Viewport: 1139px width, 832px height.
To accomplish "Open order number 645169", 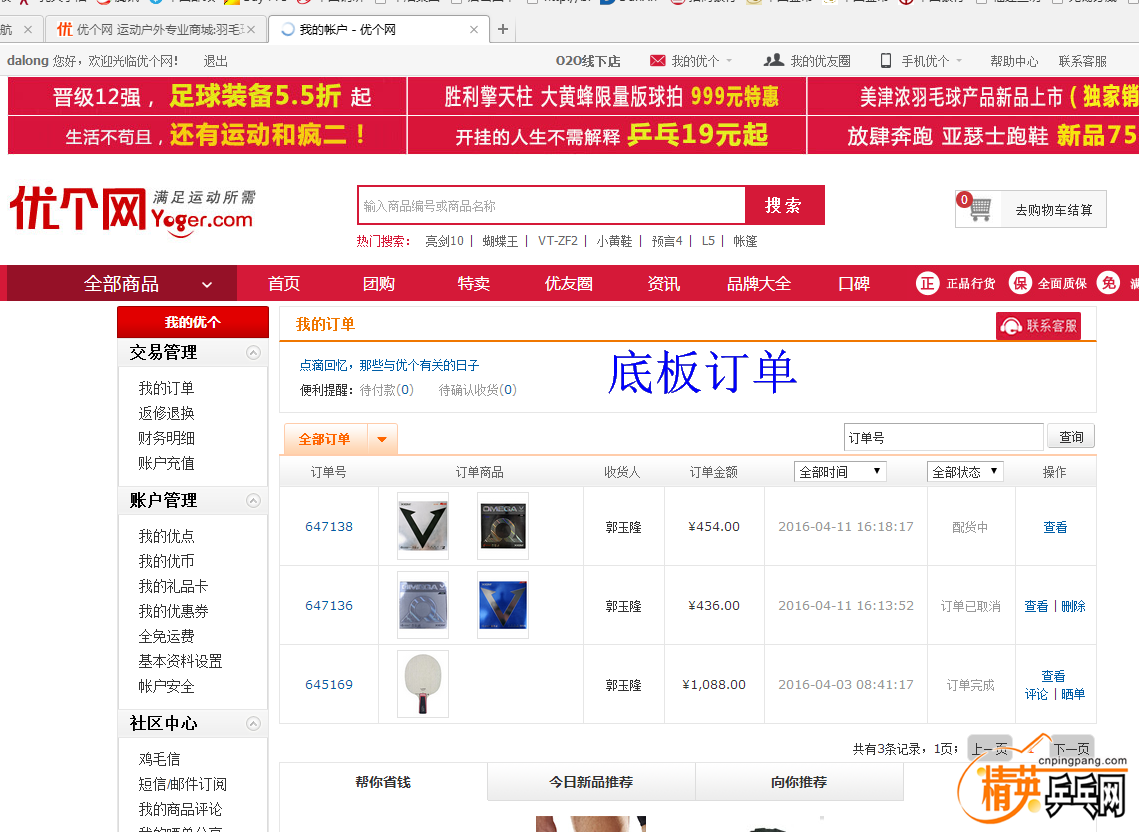I will point(329,685).
